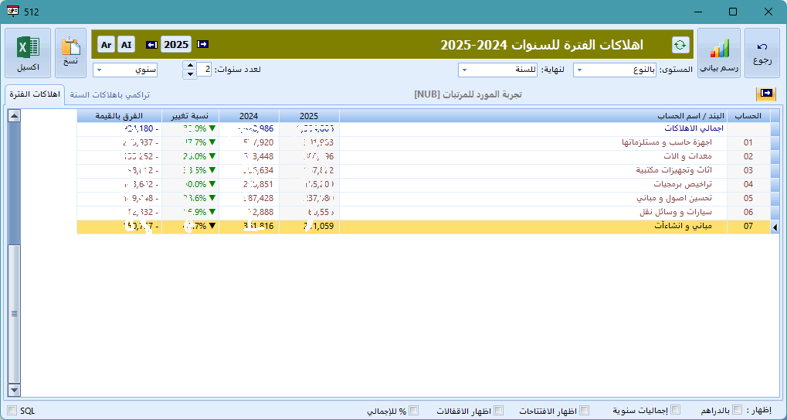Screen dimensions: 787x420
Task: Click the back (رجوع) button
Action: 763,53
